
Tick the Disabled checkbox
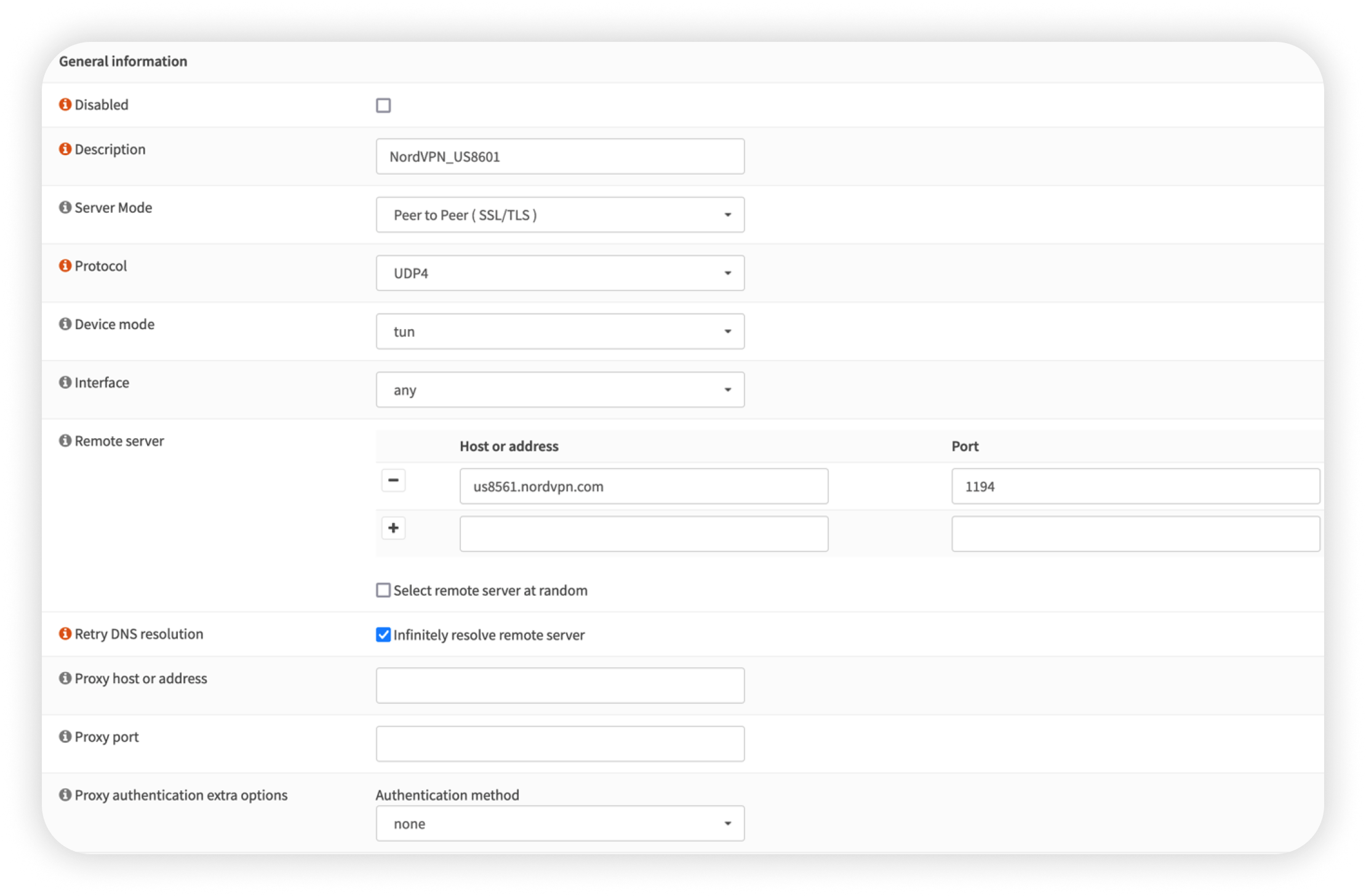383,106
